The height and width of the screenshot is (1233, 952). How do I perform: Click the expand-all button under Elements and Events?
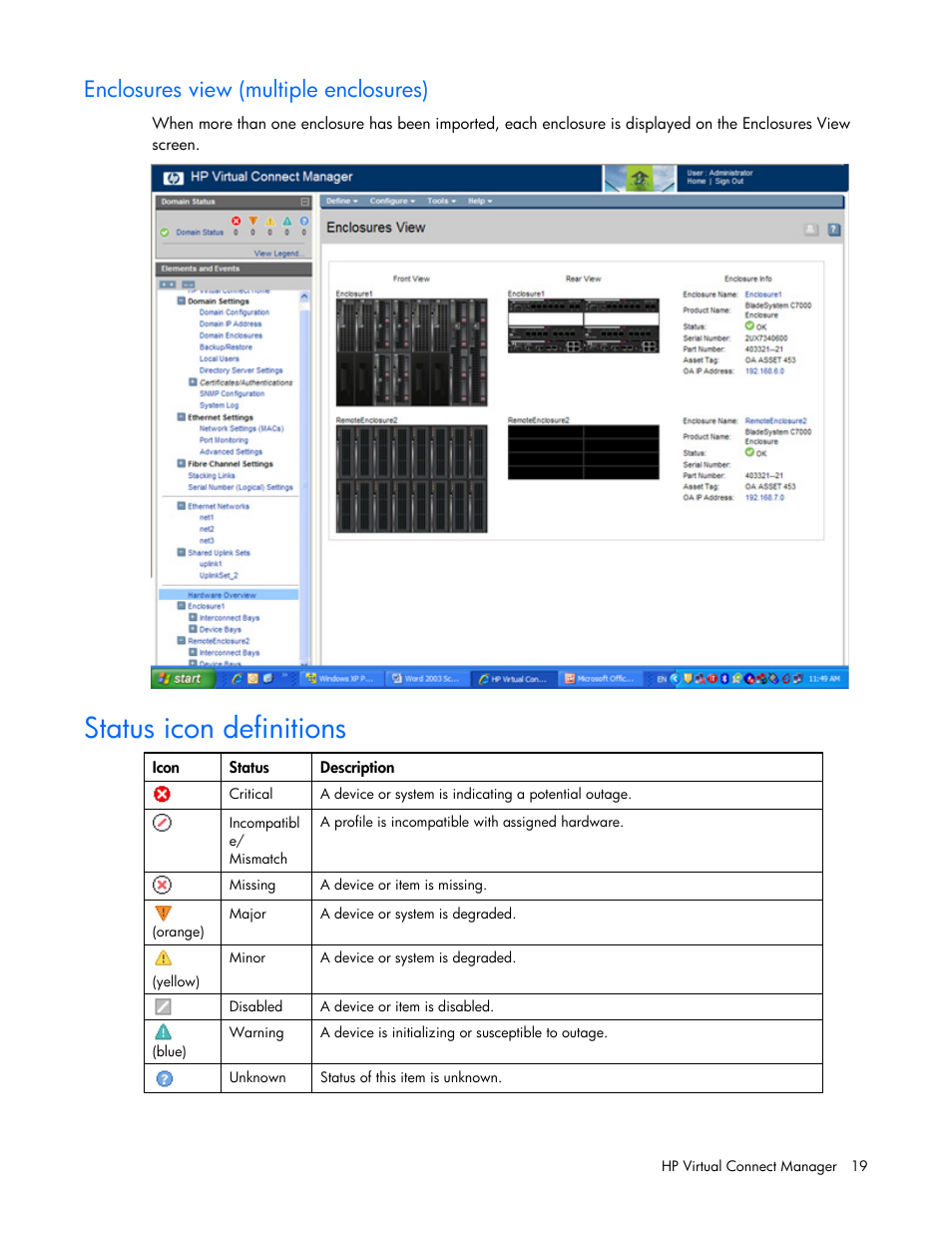pos(168,285)
